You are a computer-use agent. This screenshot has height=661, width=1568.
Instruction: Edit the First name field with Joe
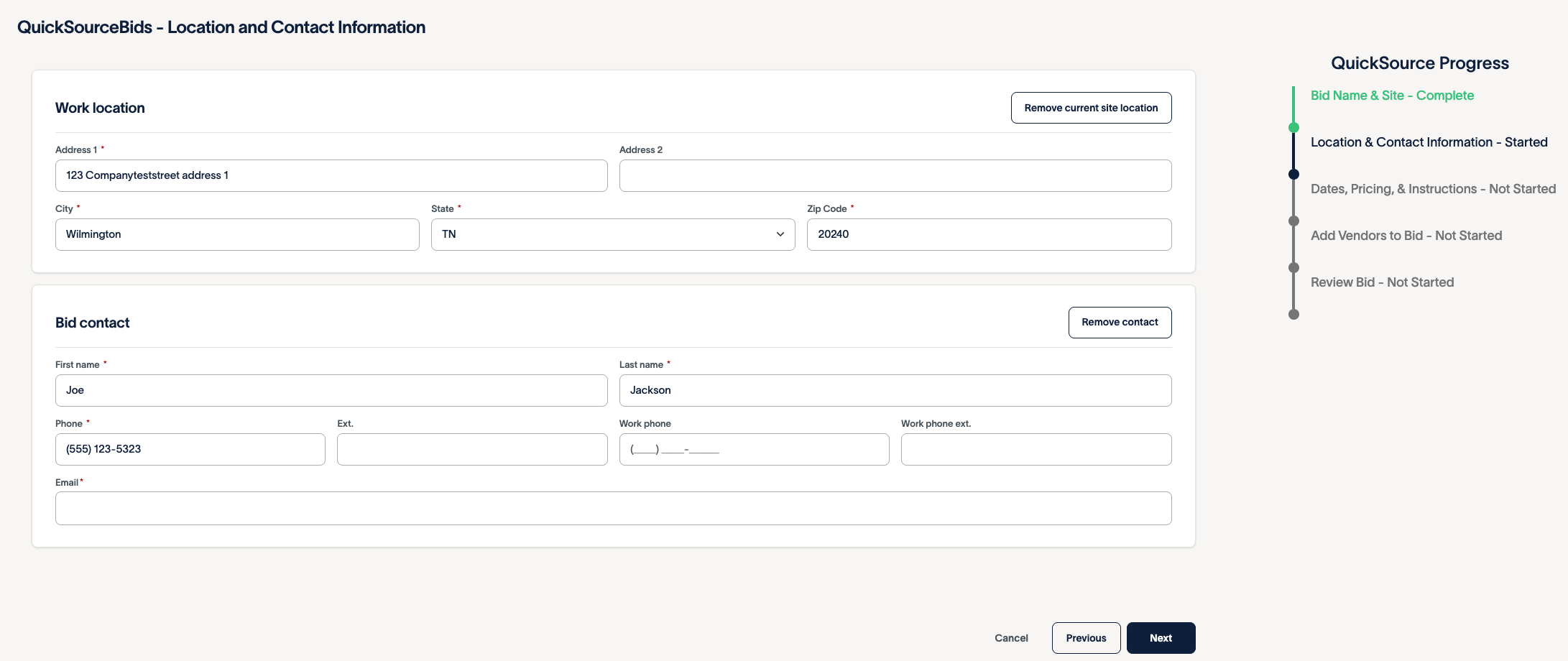(x=331, y=390)
